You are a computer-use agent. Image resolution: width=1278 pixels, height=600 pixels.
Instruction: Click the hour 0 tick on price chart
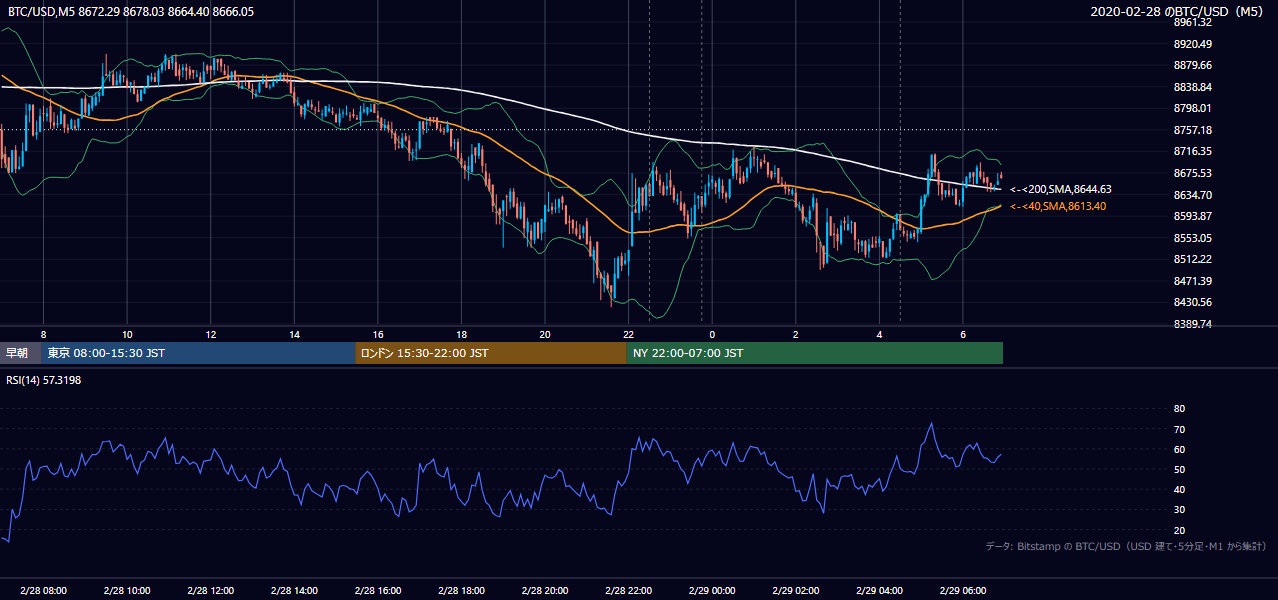tap(712, 334)
